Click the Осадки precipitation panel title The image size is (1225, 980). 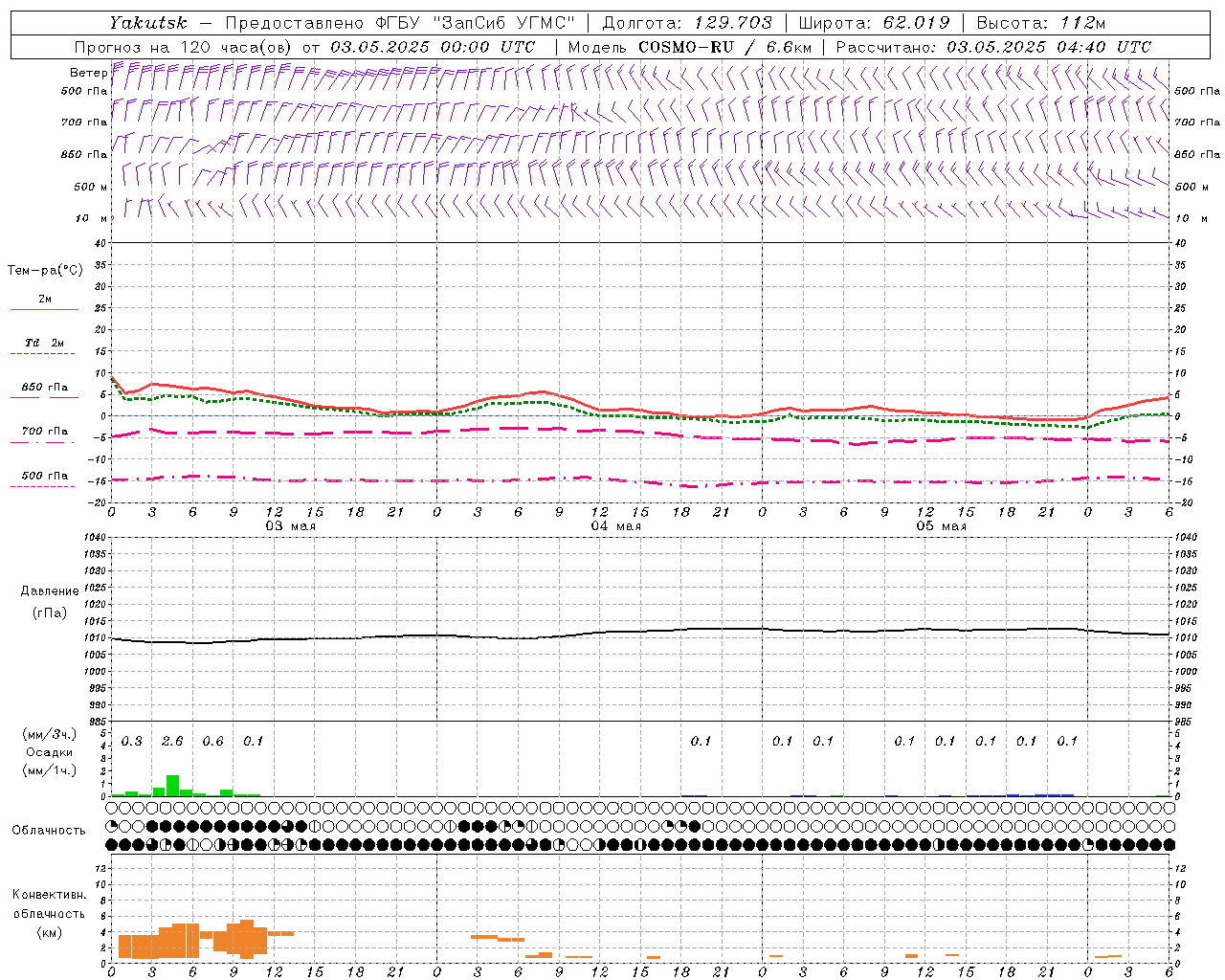[49, 752]
